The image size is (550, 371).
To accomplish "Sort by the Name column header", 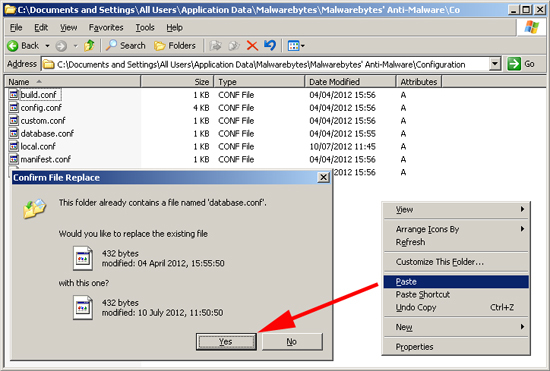I will [x=72, y=82].
